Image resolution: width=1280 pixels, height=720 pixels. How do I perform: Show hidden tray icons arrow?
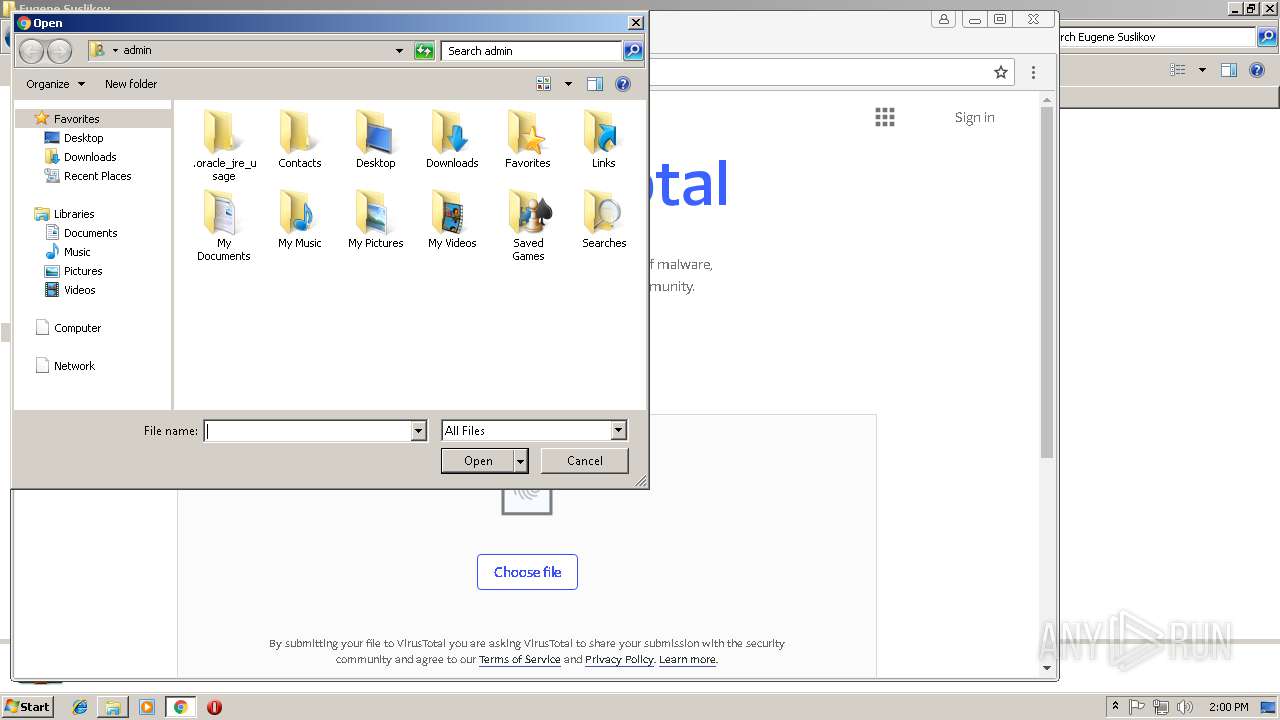pos(1115,707)
